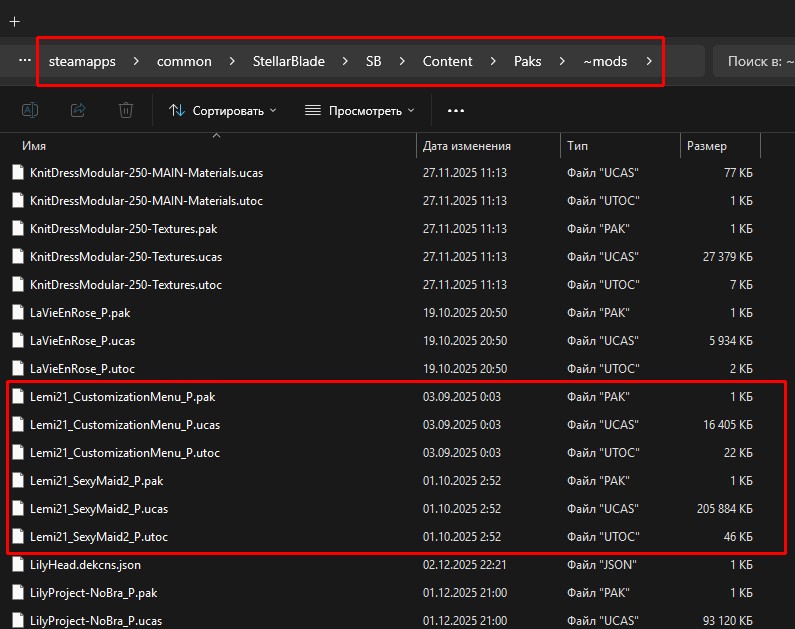Click the rename icon in toolbar
The image size is (795, 629).
[x=30, y=110]
